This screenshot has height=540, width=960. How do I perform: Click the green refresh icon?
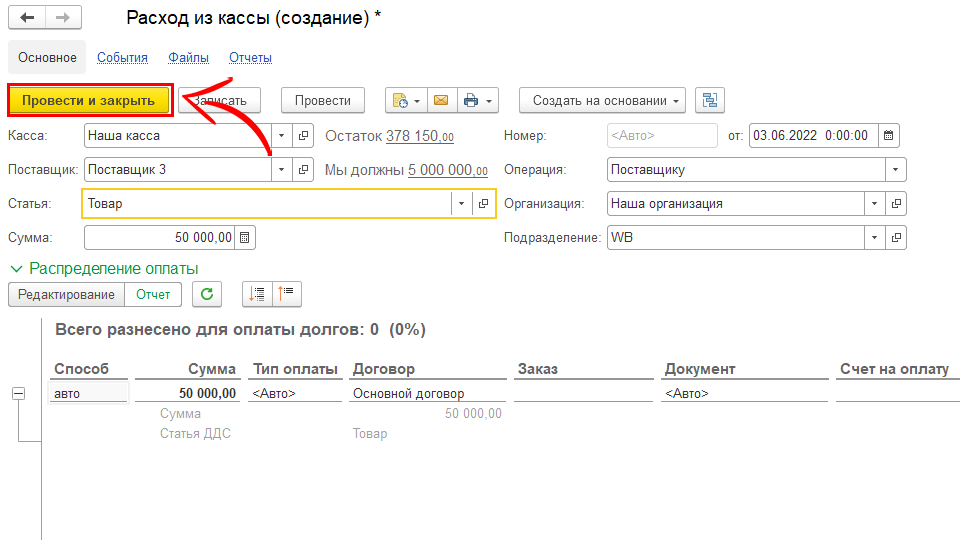207,294
